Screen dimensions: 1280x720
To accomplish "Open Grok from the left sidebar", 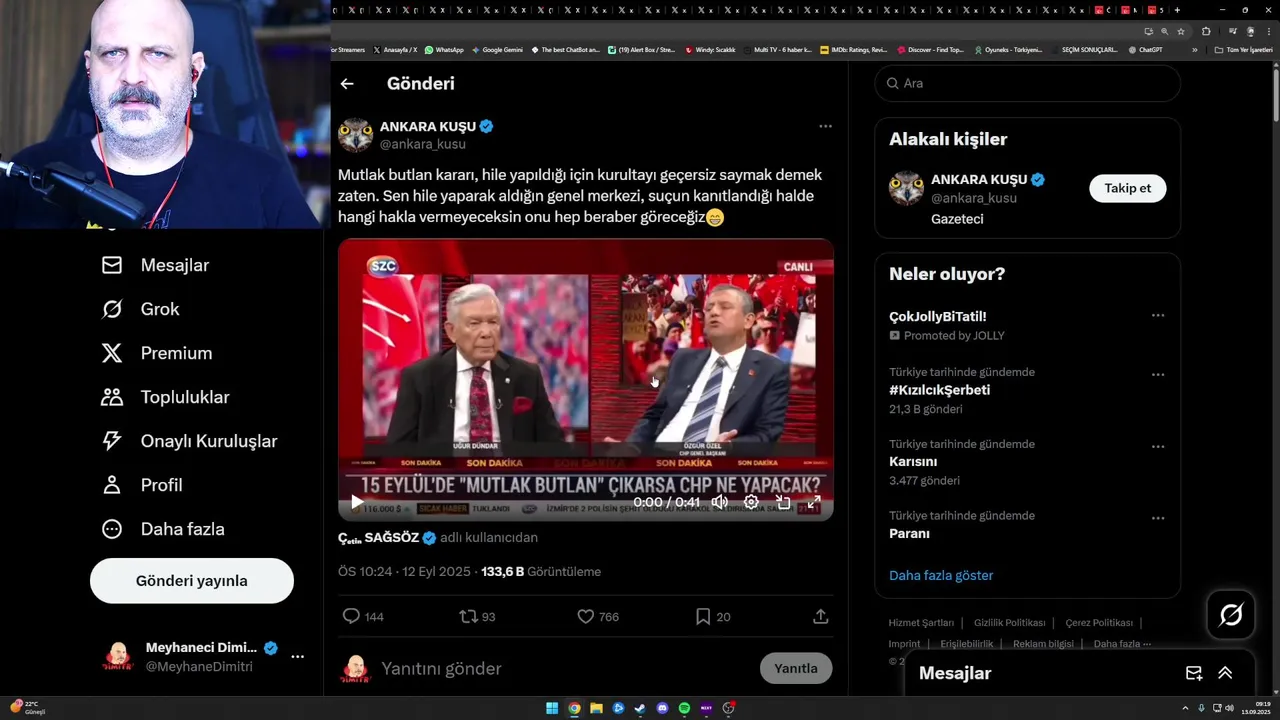I will [141, 309].
